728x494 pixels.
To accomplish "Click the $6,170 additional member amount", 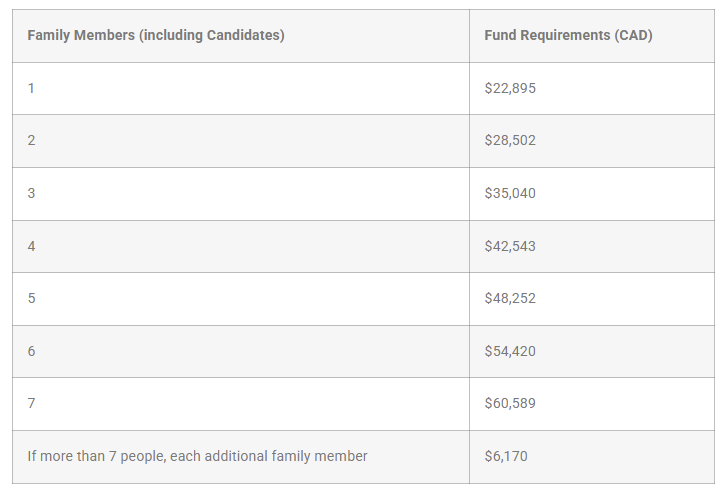I will [x=506, y=456].
